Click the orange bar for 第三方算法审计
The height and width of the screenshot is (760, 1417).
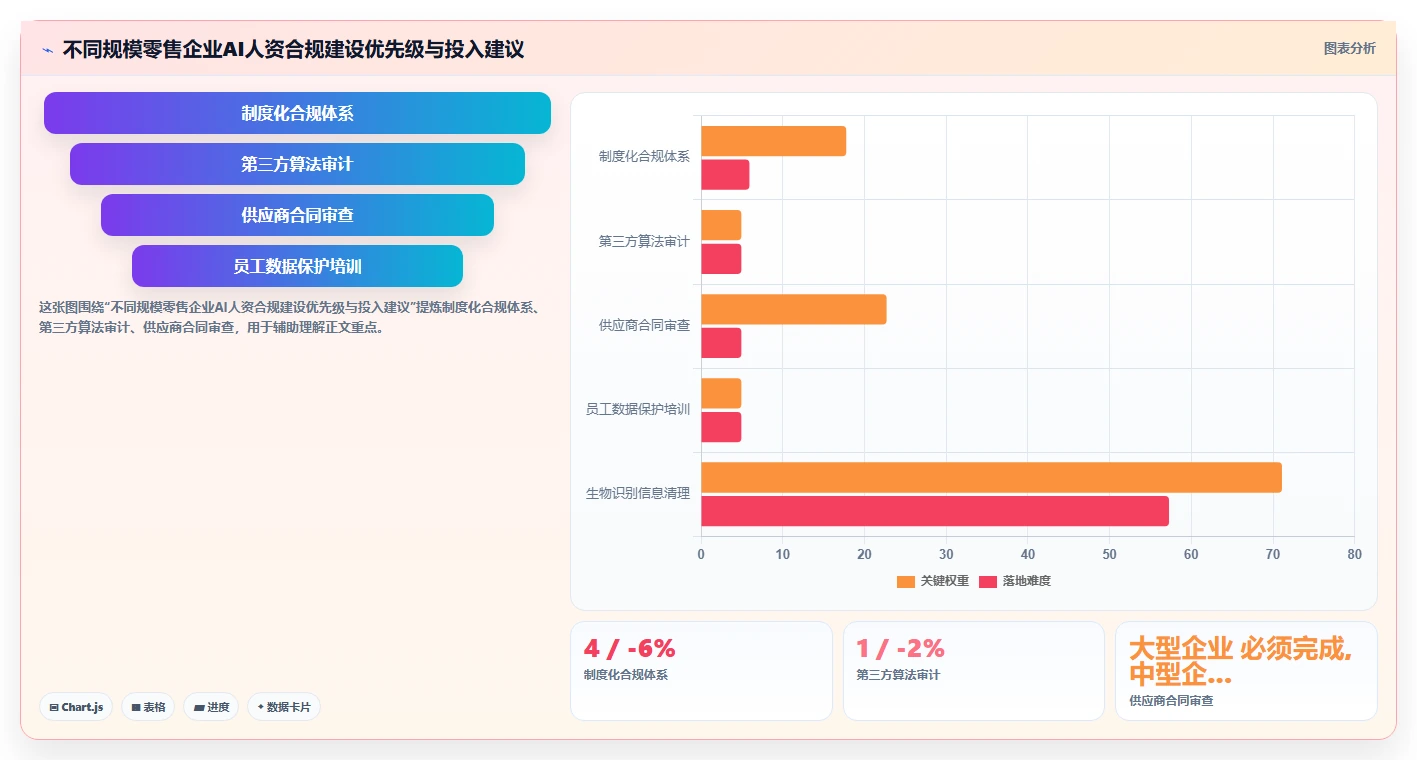click(x=721, y=225)
